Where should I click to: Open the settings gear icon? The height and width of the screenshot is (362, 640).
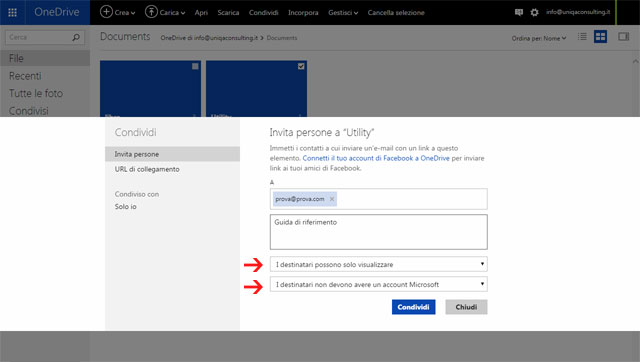[x=534, y=12]
